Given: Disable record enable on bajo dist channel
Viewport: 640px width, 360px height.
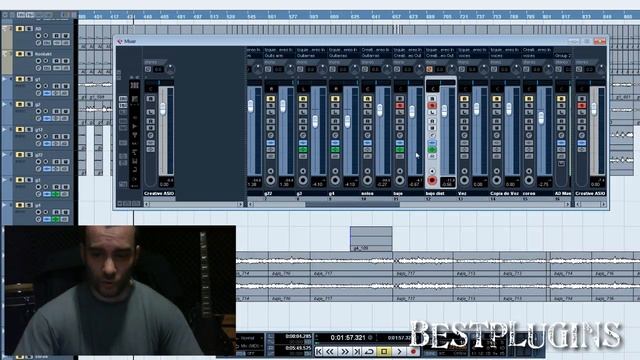Looking at the screenshot, I should pos(432,180).
